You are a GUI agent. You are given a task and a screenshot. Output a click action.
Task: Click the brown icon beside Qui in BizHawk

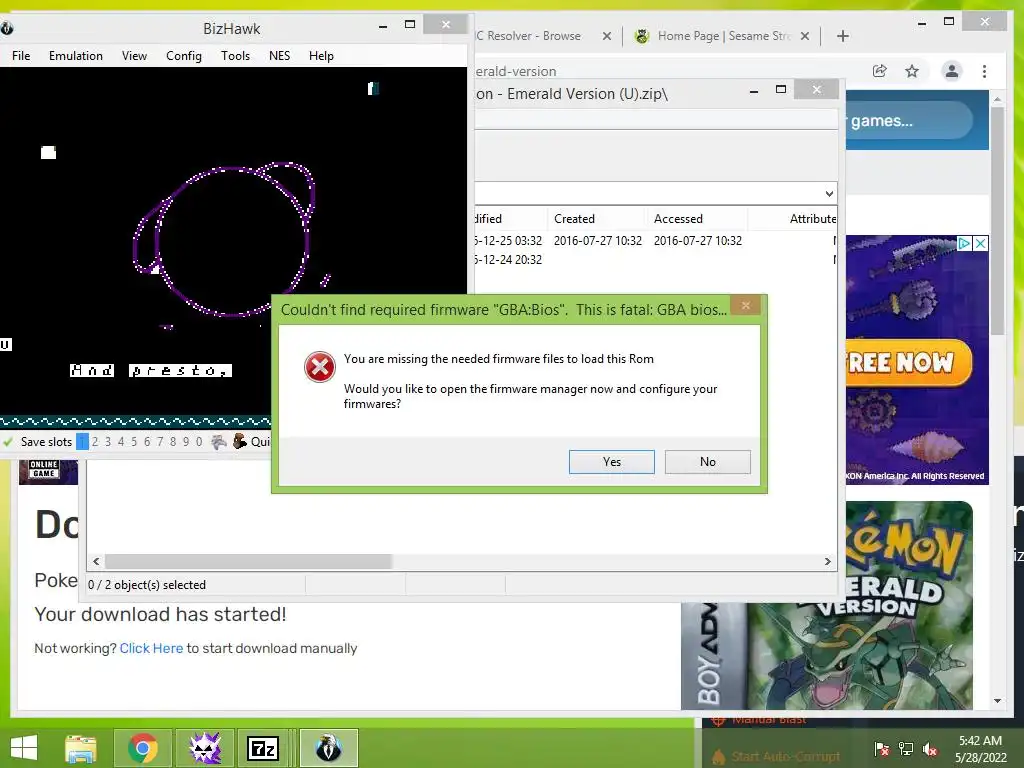pos(240,441)
